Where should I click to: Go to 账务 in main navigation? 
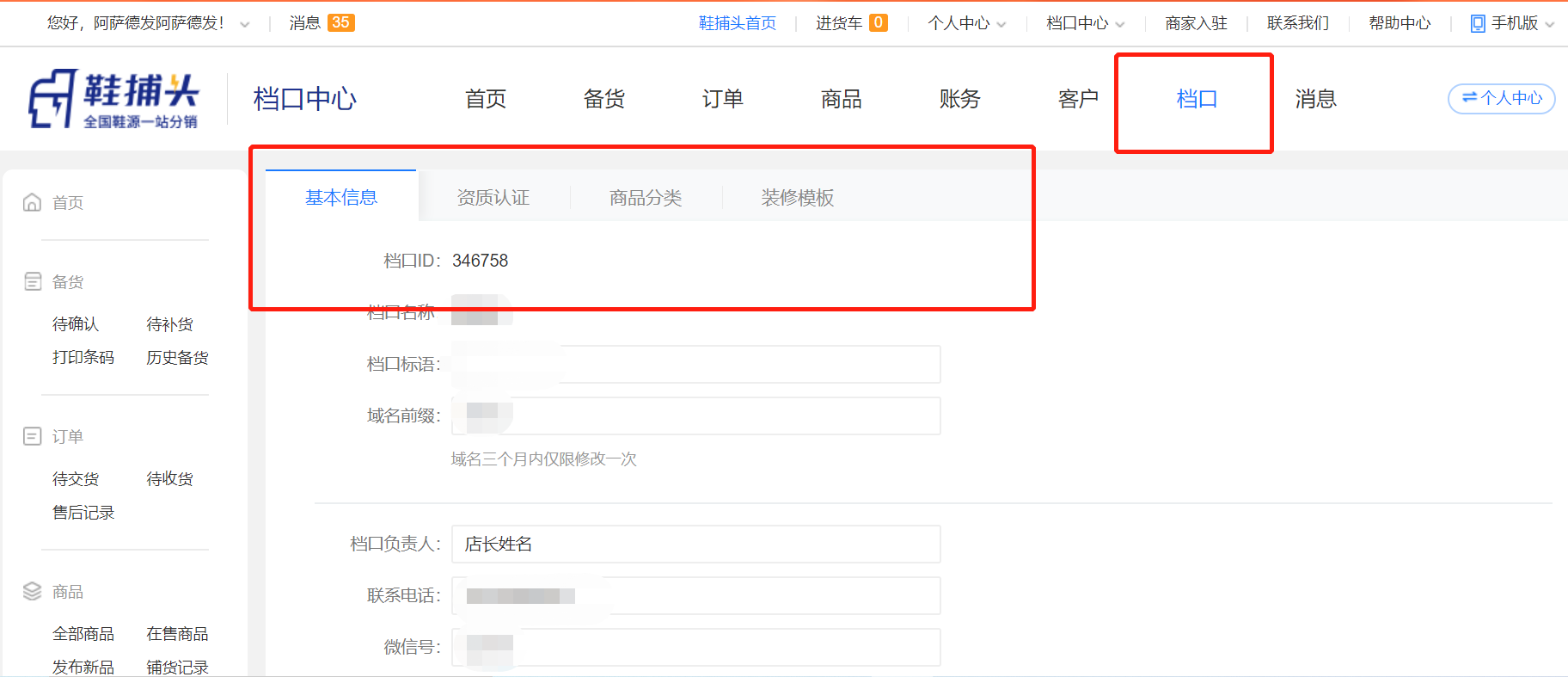(x=959, y=99)
